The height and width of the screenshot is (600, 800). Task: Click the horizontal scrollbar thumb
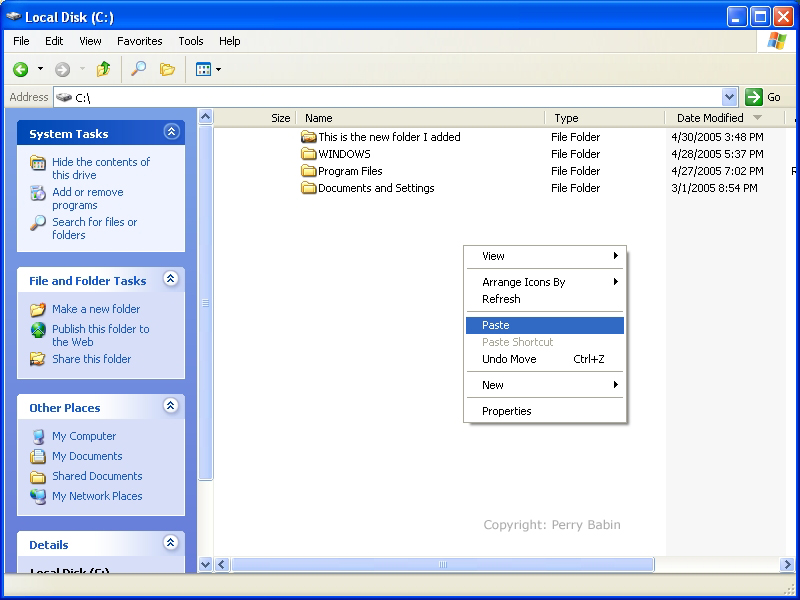point(442,564)
